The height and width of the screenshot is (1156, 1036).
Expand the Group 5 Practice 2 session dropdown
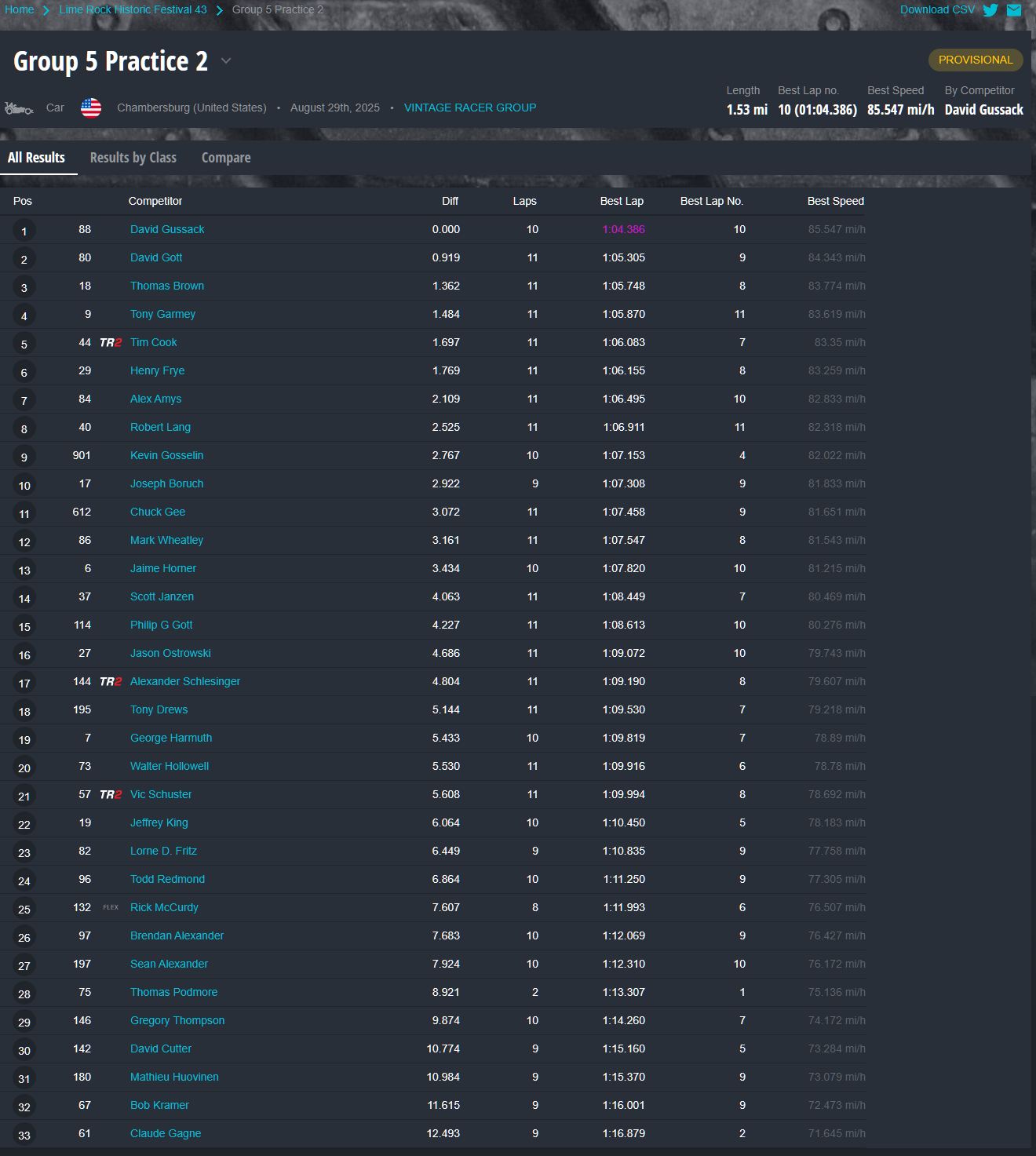(226, 61)
